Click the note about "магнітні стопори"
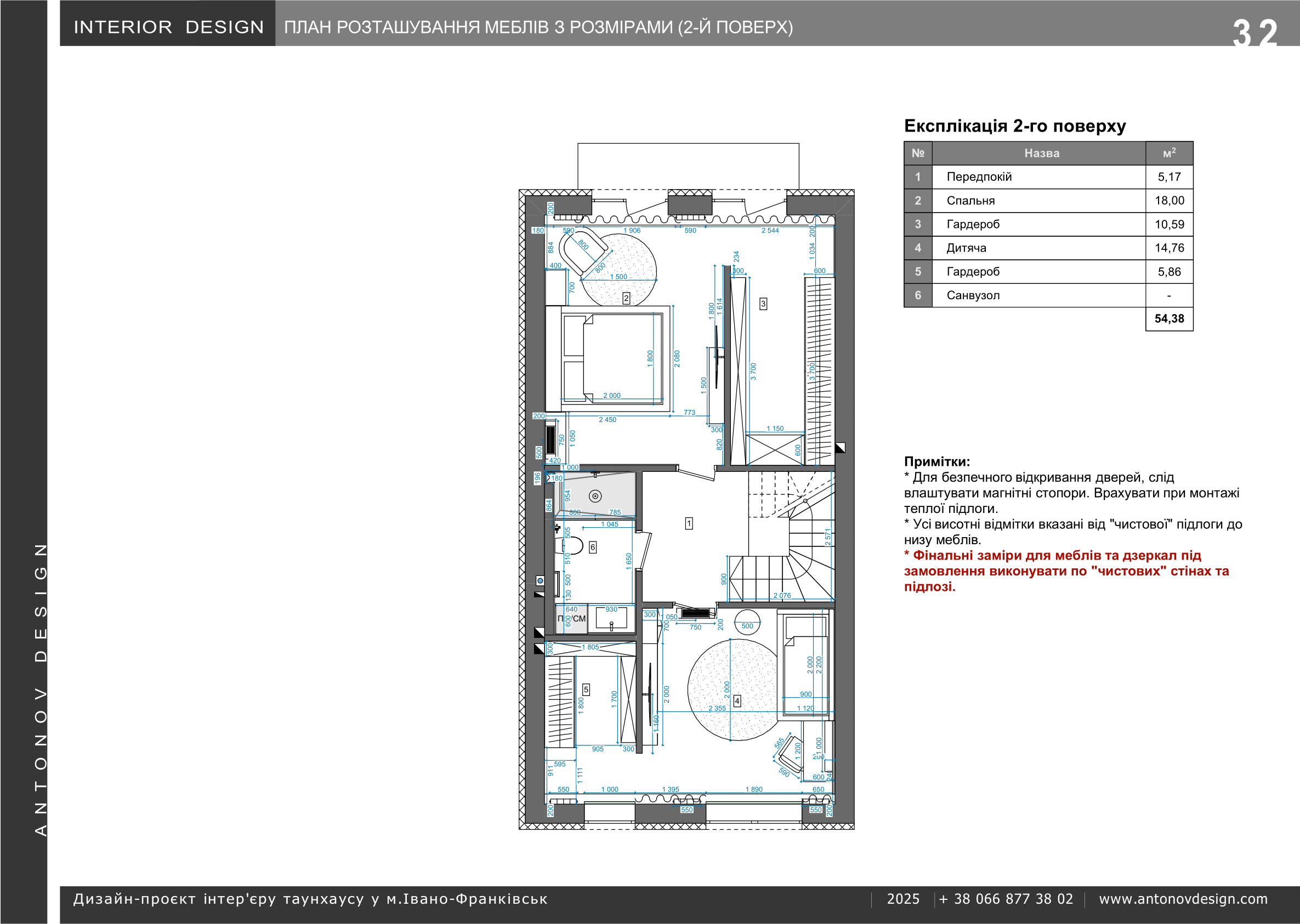This screenshot has width=1300, height=924. point(1071,493)
